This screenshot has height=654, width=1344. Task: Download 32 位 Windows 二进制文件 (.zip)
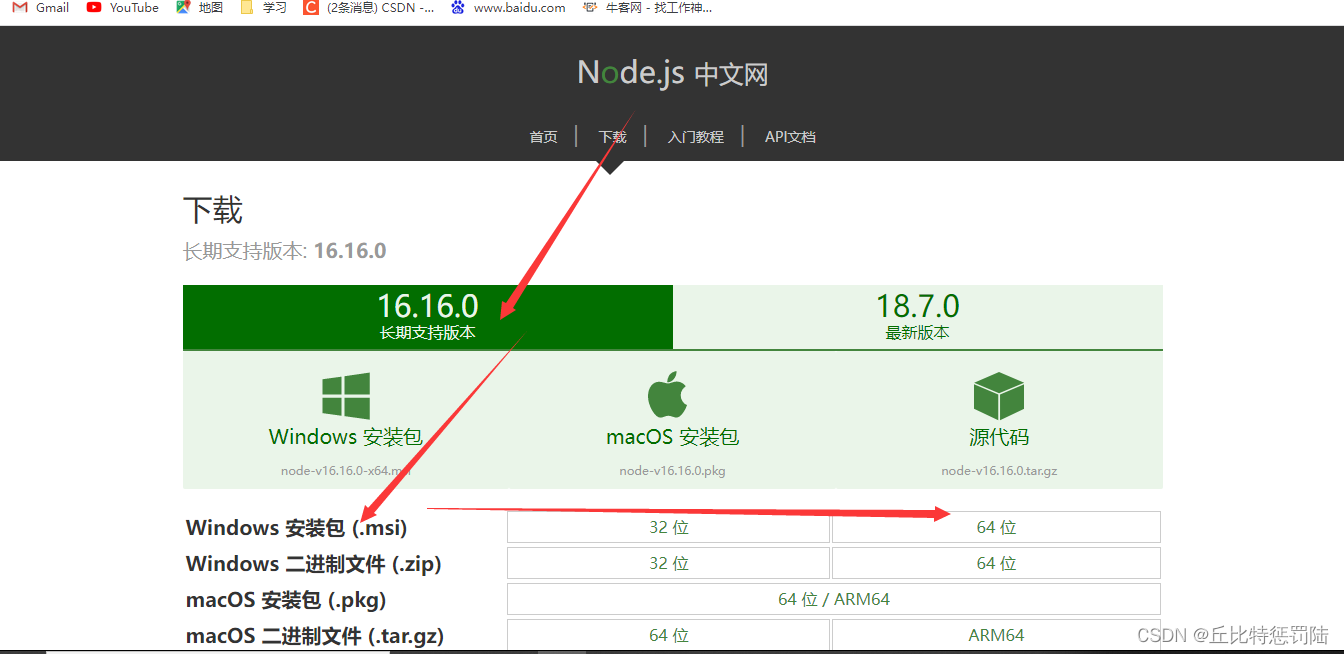coord(668,563)
